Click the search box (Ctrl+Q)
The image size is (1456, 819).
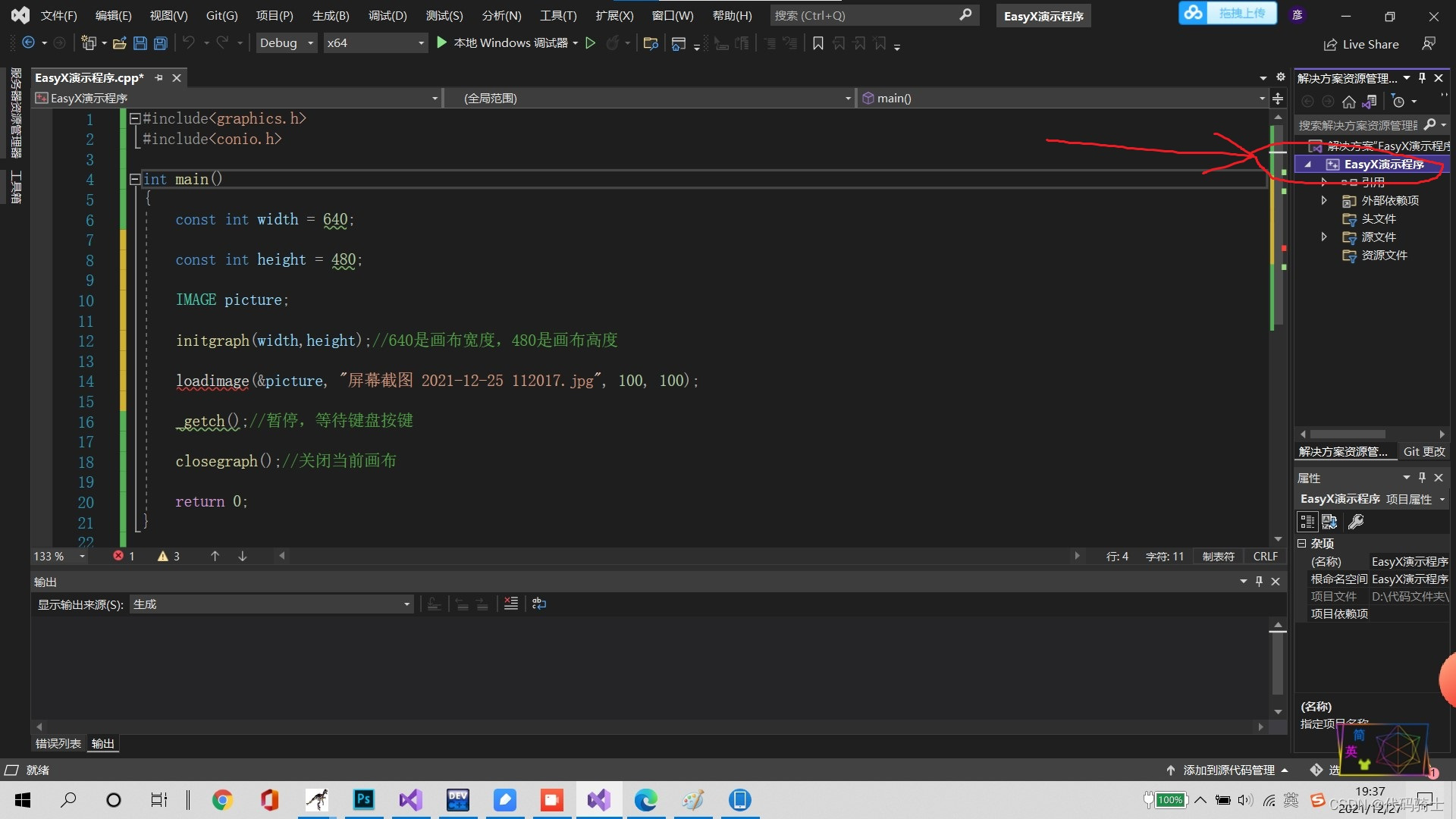(x=864, y=15)
